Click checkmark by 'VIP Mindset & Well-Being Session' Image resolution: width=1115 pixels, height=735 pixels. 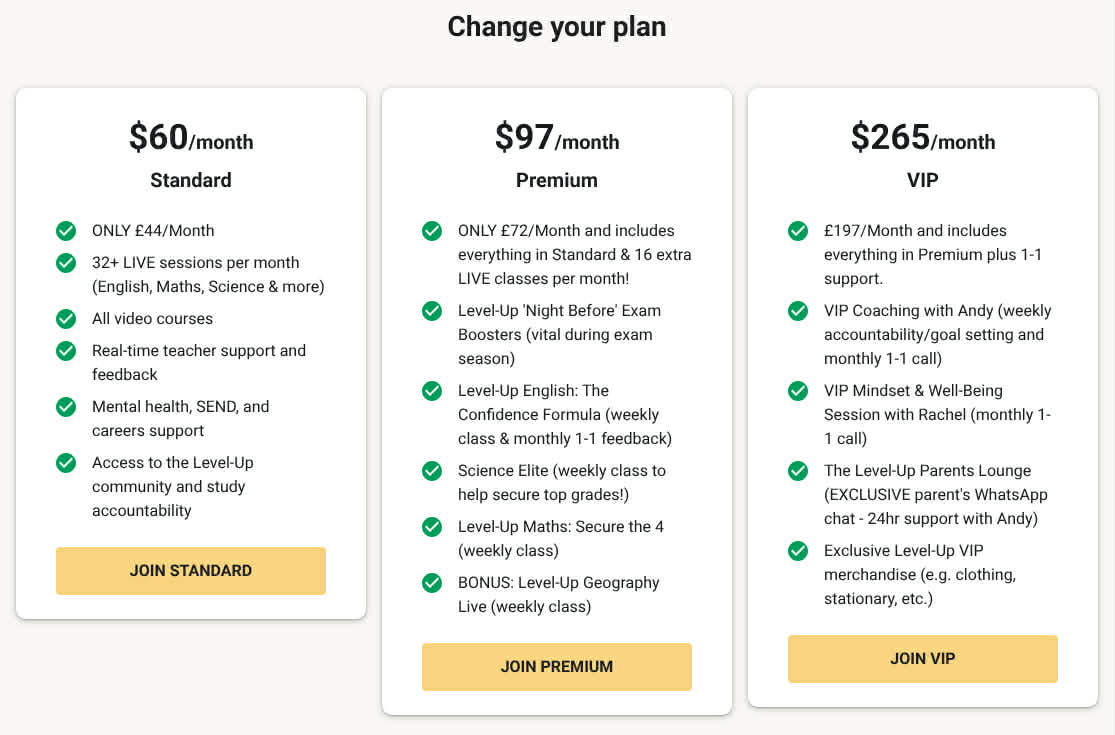[798, 391]
